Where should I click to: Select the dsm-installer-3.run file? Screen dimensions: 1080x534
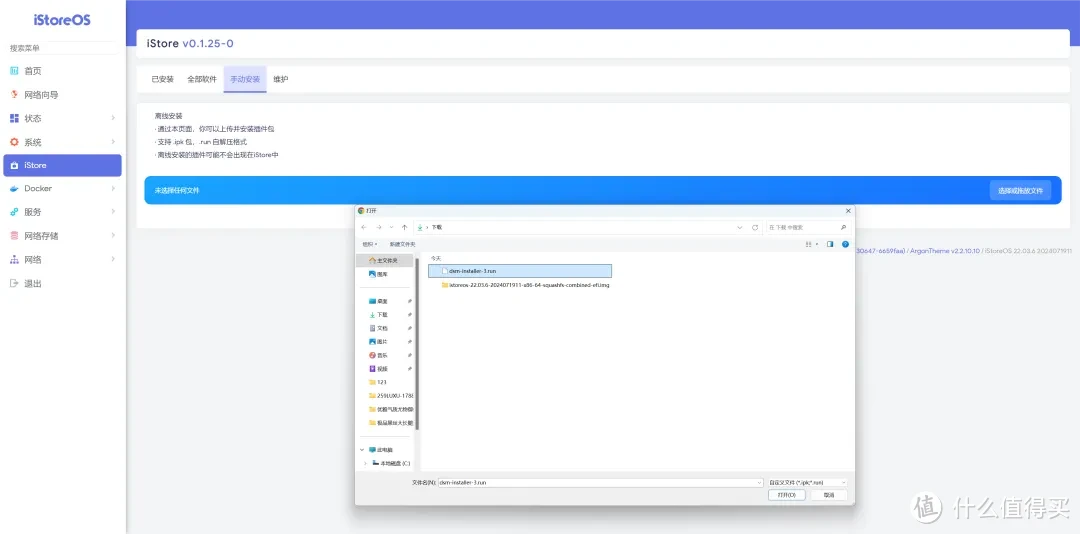click(x=519, y=271)
